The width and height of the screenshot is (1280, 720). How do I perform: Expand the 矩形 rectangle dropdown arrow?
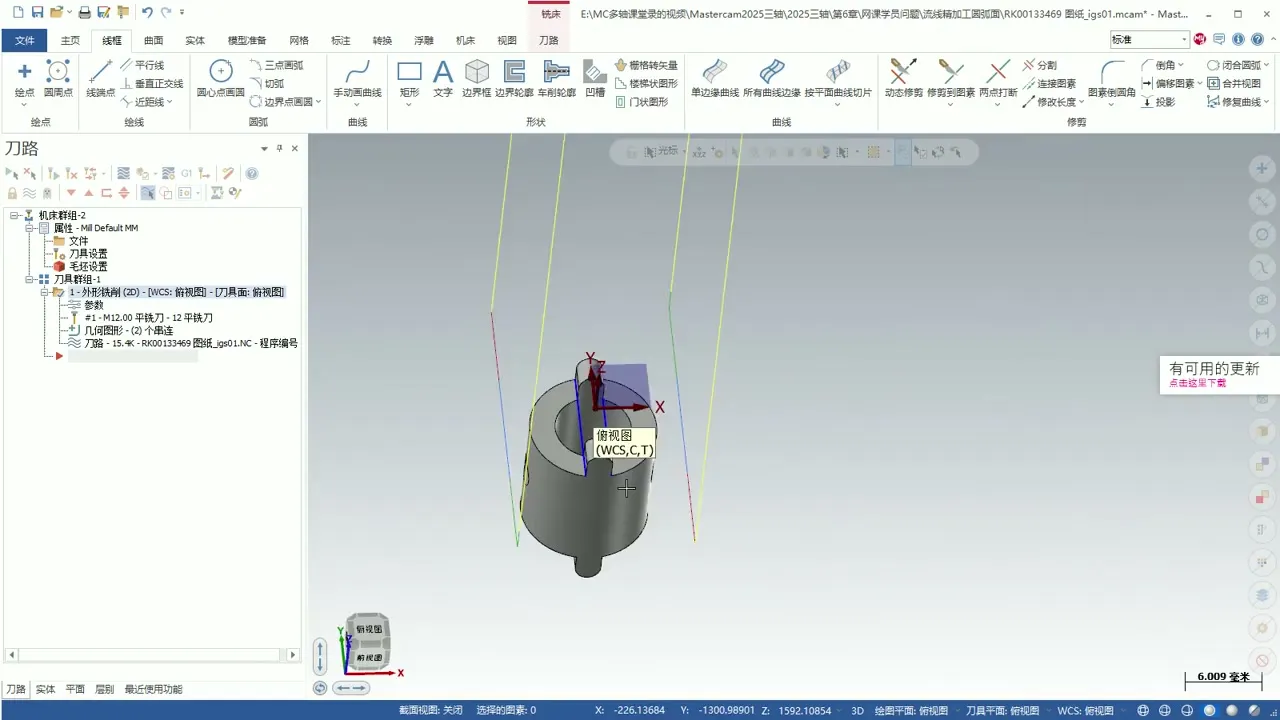[409, 103]
